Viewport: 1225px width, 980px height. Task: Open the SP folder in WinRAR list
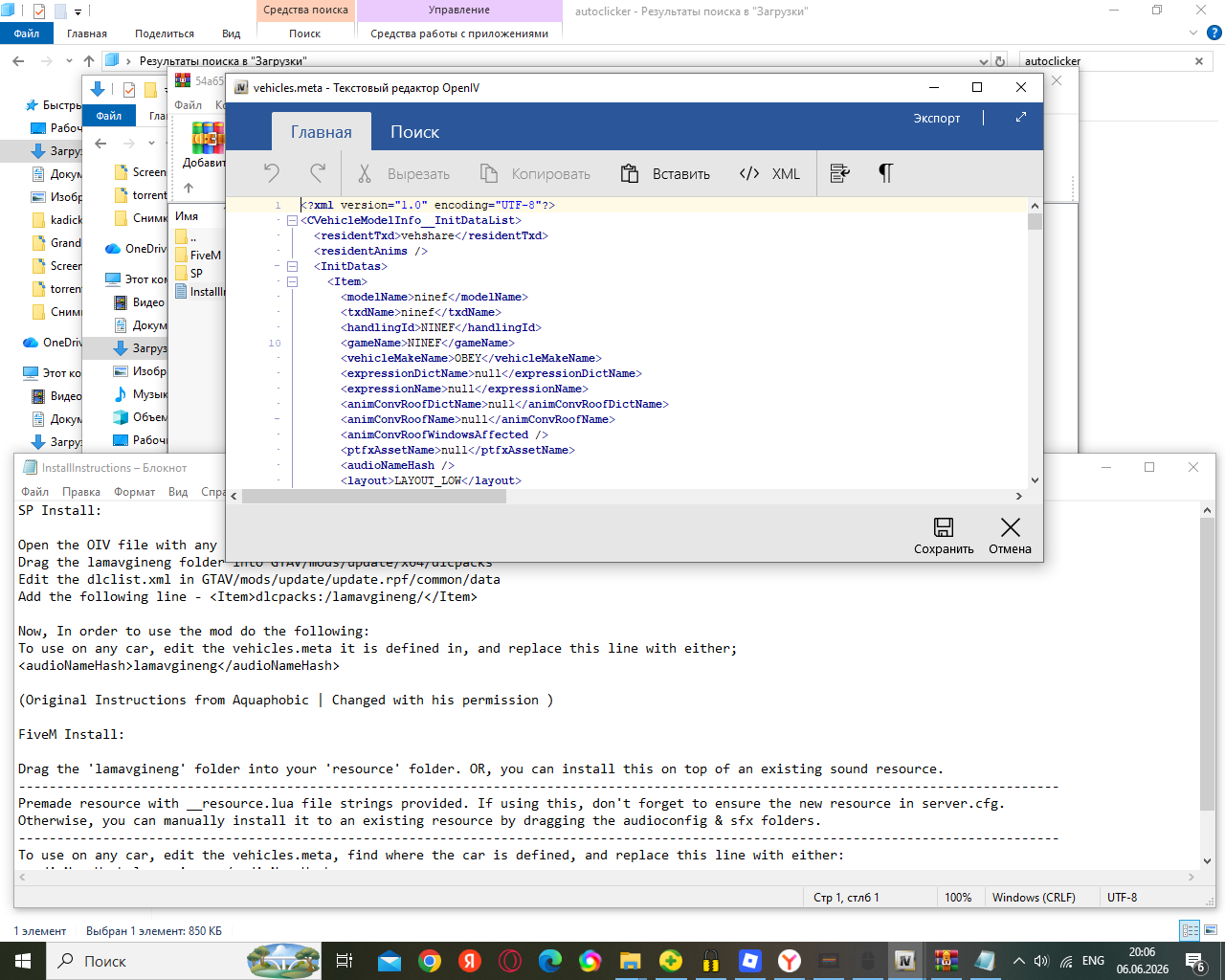(189, 274)
